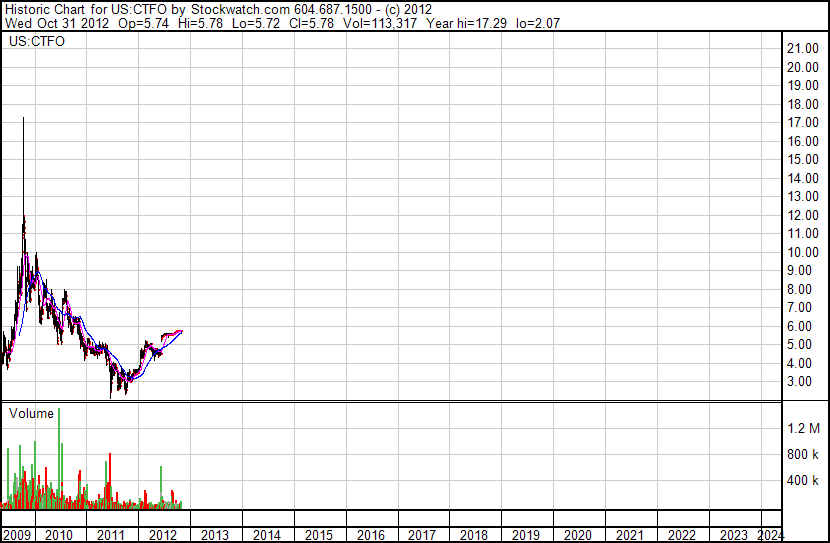
Task: Click the 'Wed Oct 31 2012' date in header
Action: [x=57, y=23]
